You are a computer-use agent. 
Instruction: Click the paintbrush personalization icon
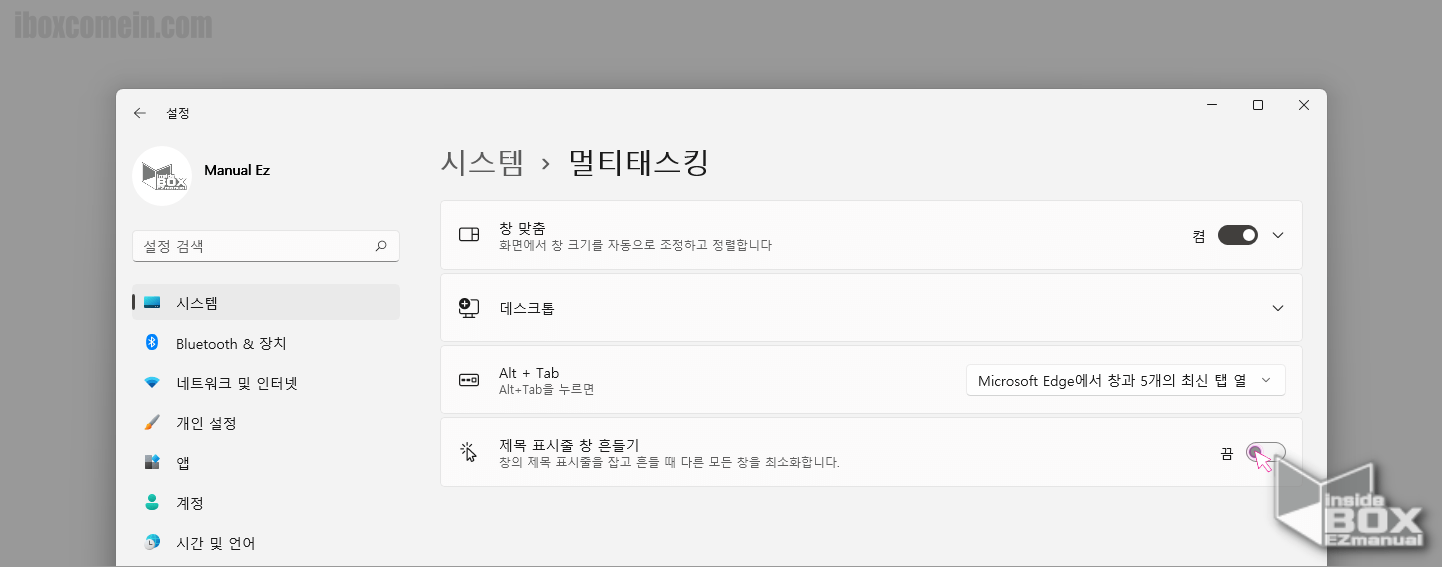click(x=152, y=423)
